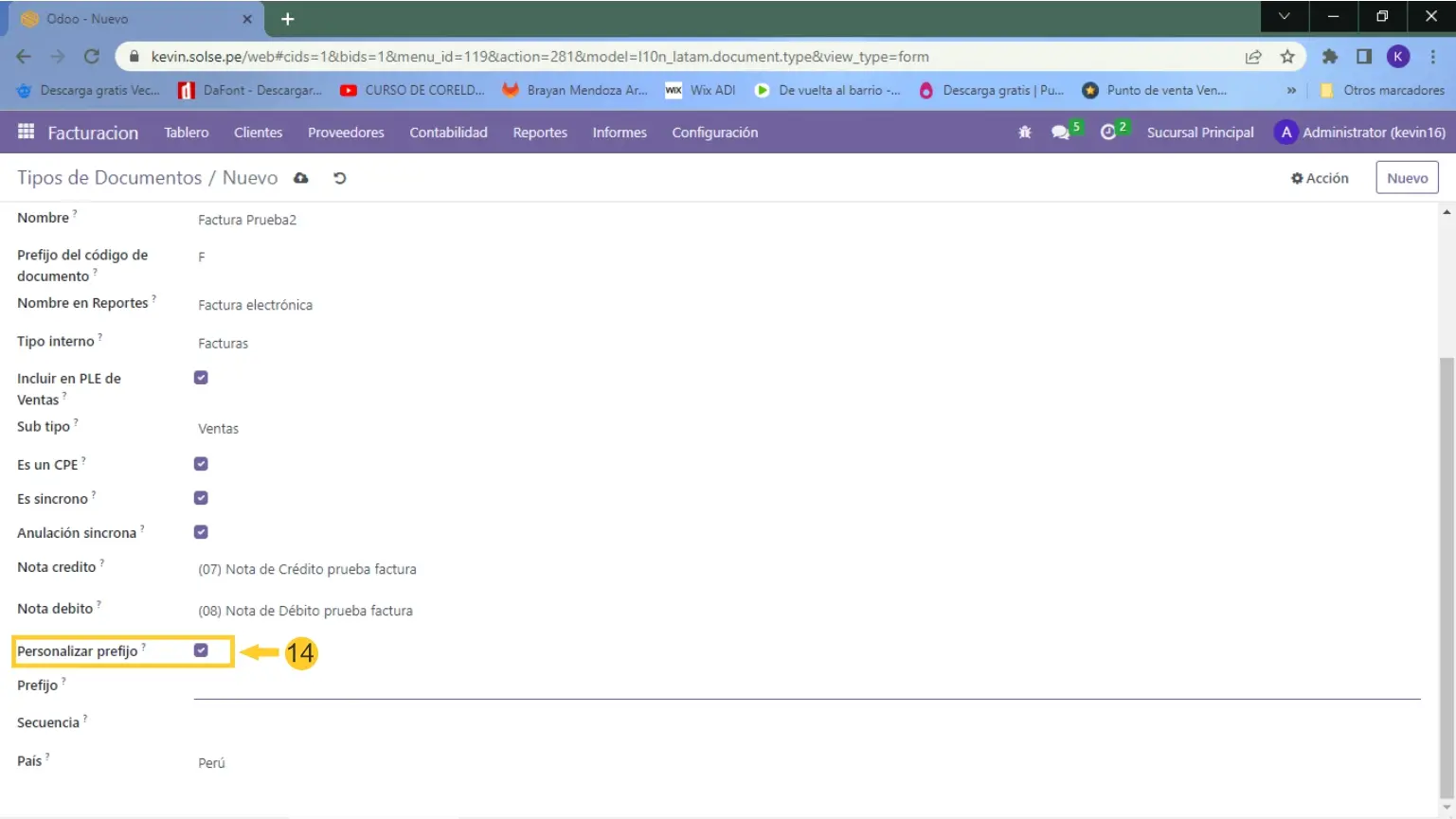Open the Odoo apps grid menu
This screenshot has width=1456, height=819.
tap(26, 133)
